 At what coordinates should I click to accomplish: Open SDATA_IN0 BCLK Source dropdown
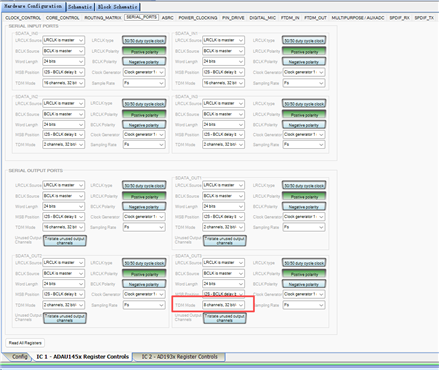(x=63, y=51)
